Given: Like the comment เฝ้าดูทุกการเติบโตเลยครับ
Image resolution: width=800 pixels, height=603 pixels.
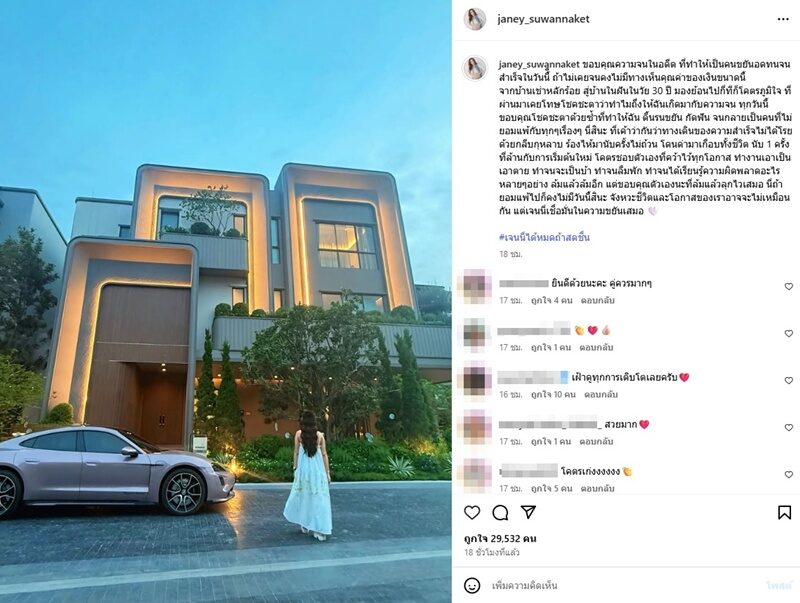Looking at the screenshot, I should pos(788,381).
